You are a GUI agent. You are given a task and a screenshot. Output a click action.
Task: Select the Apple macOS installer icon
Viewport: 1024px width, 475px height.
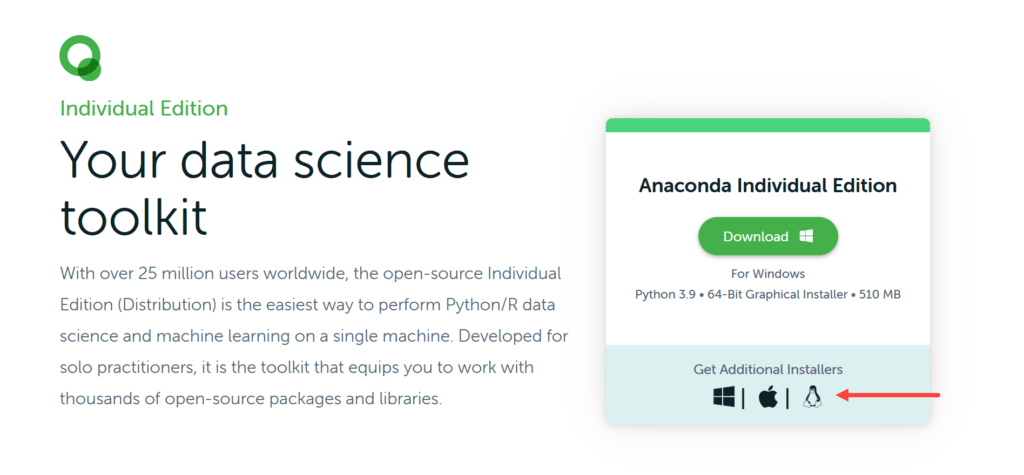tap(768, 397)
